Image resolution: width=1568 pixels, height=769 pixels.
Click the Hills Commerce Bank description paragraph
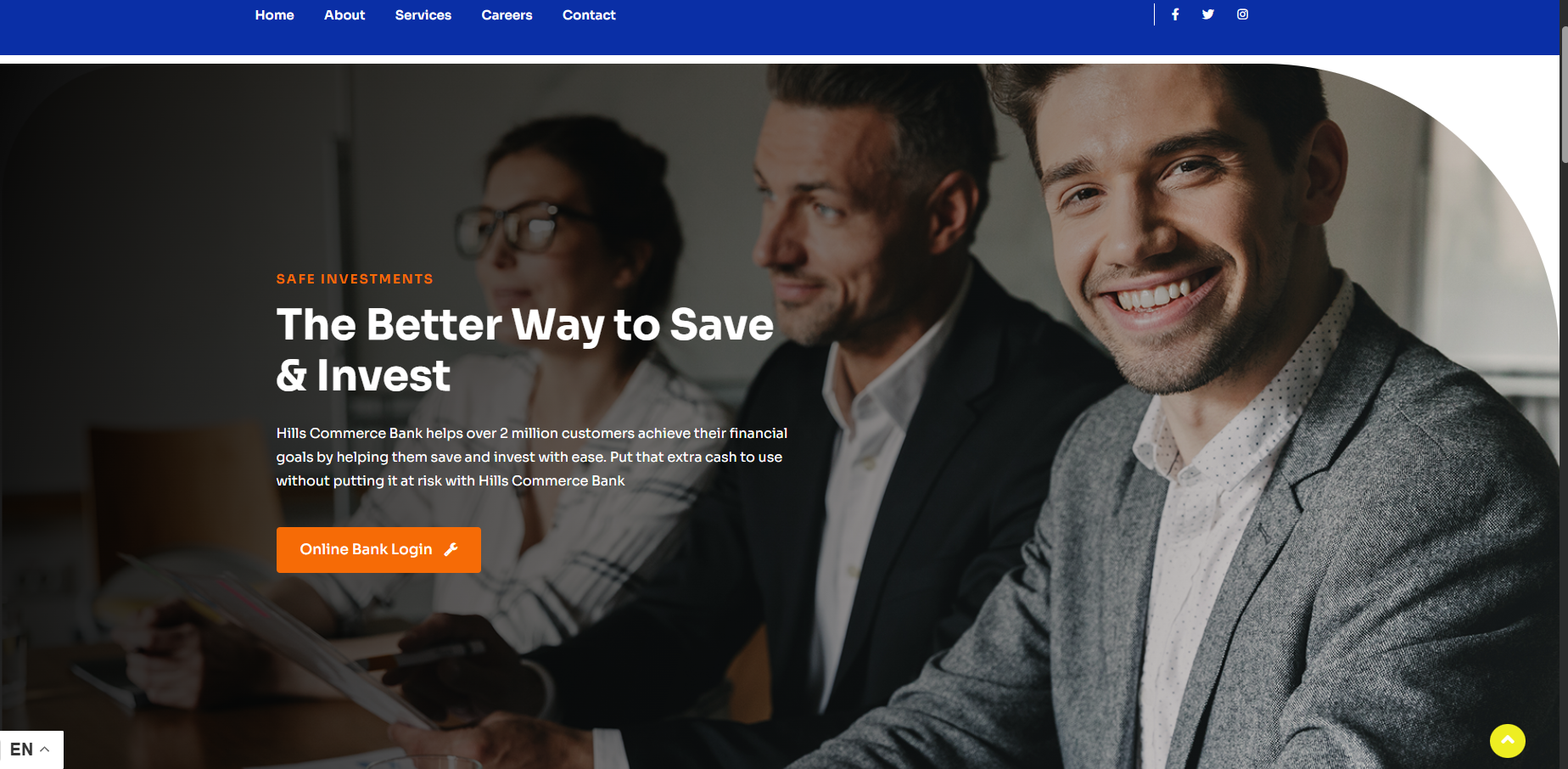[532, 457]
